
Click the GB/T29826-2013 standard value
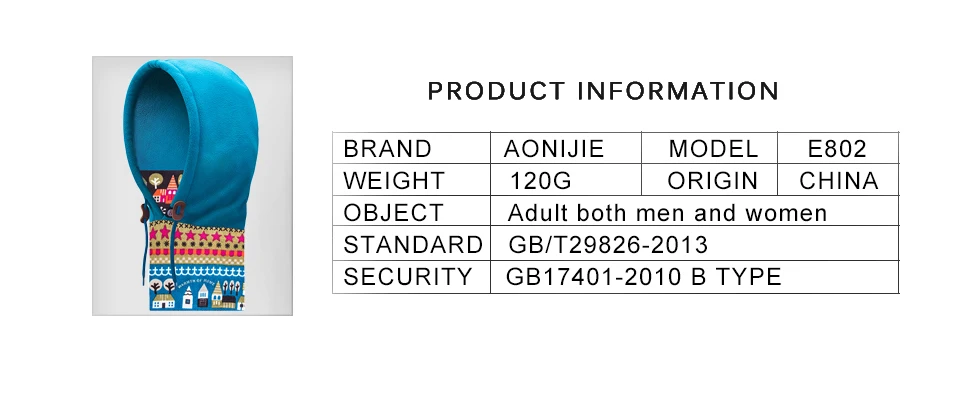pos(608,245)
